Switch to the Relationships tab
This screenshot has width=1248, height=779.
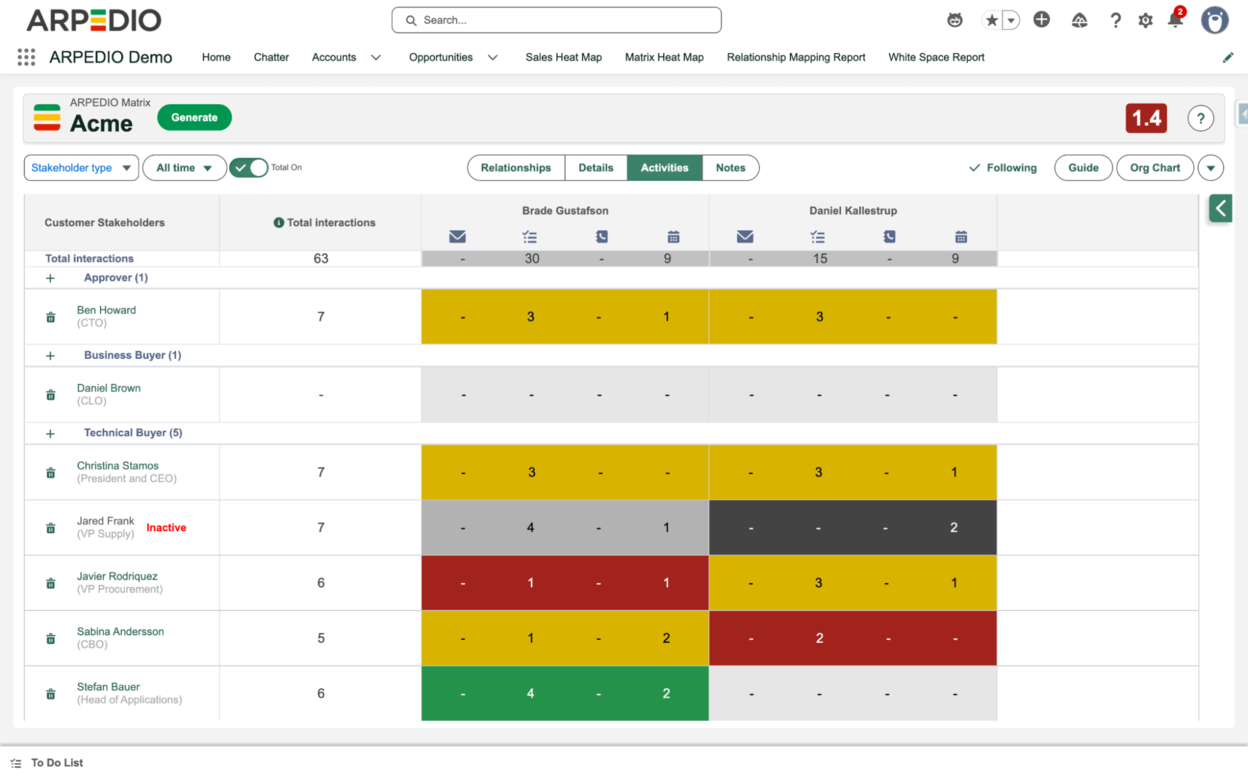pos(516,168)
